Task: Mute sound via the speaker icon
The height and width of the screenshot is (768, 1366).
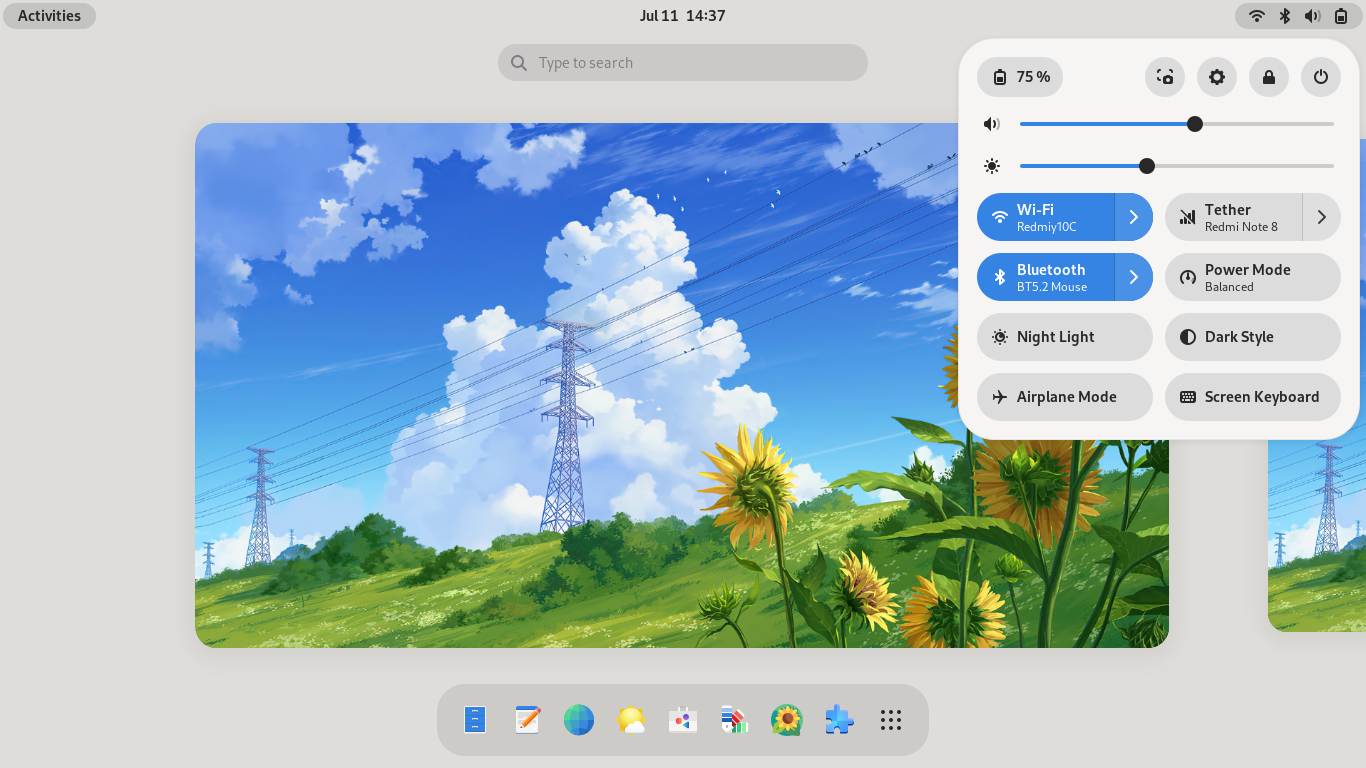Action: tap(992, 124)
